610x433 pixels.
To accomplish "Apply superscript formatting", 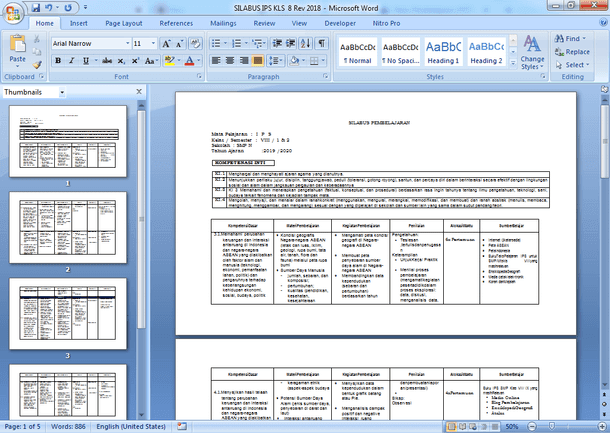I will pyautogui.click(x=135, y=61).
